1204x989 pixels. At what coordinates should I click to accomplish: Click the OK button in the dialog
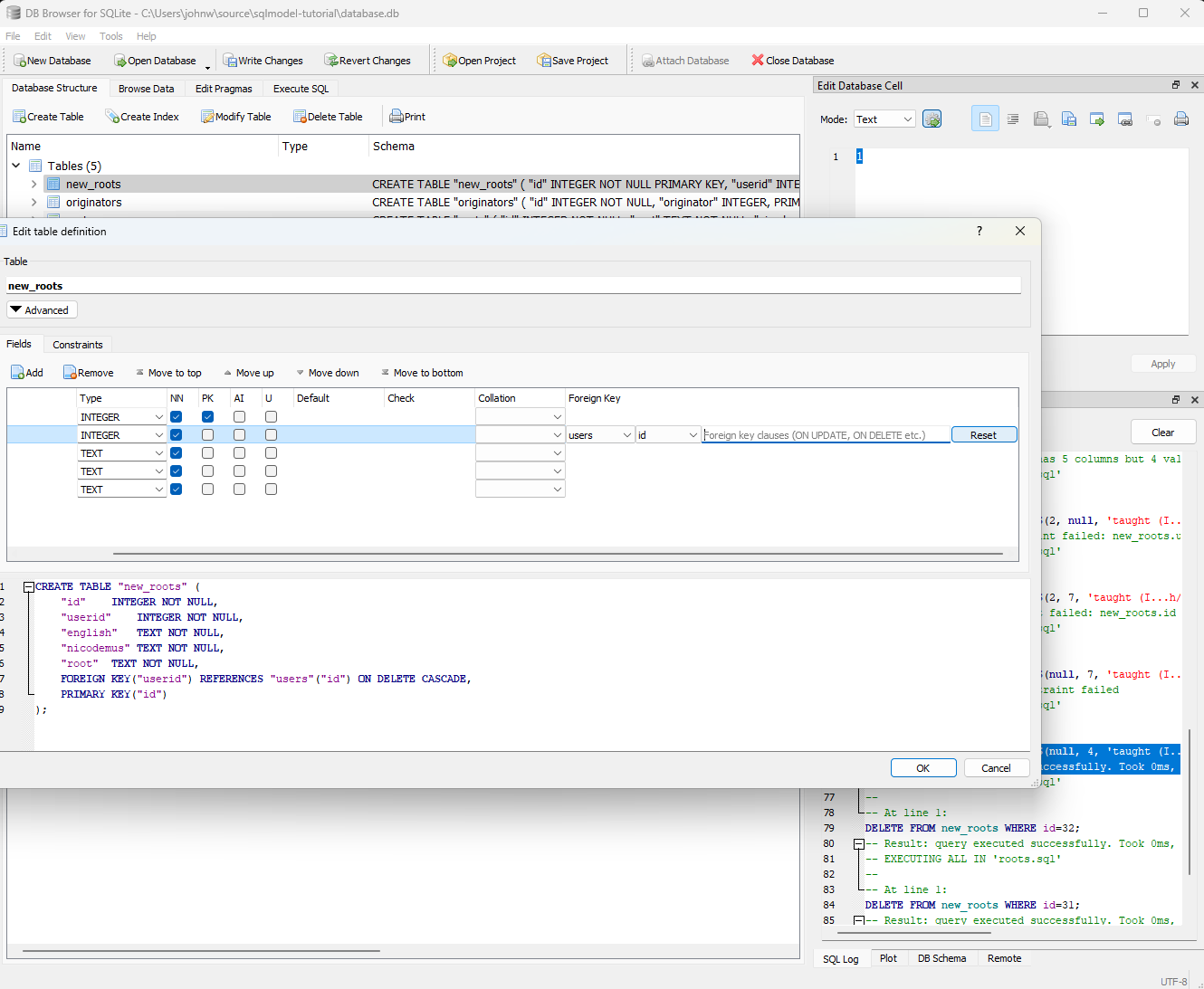923,768
